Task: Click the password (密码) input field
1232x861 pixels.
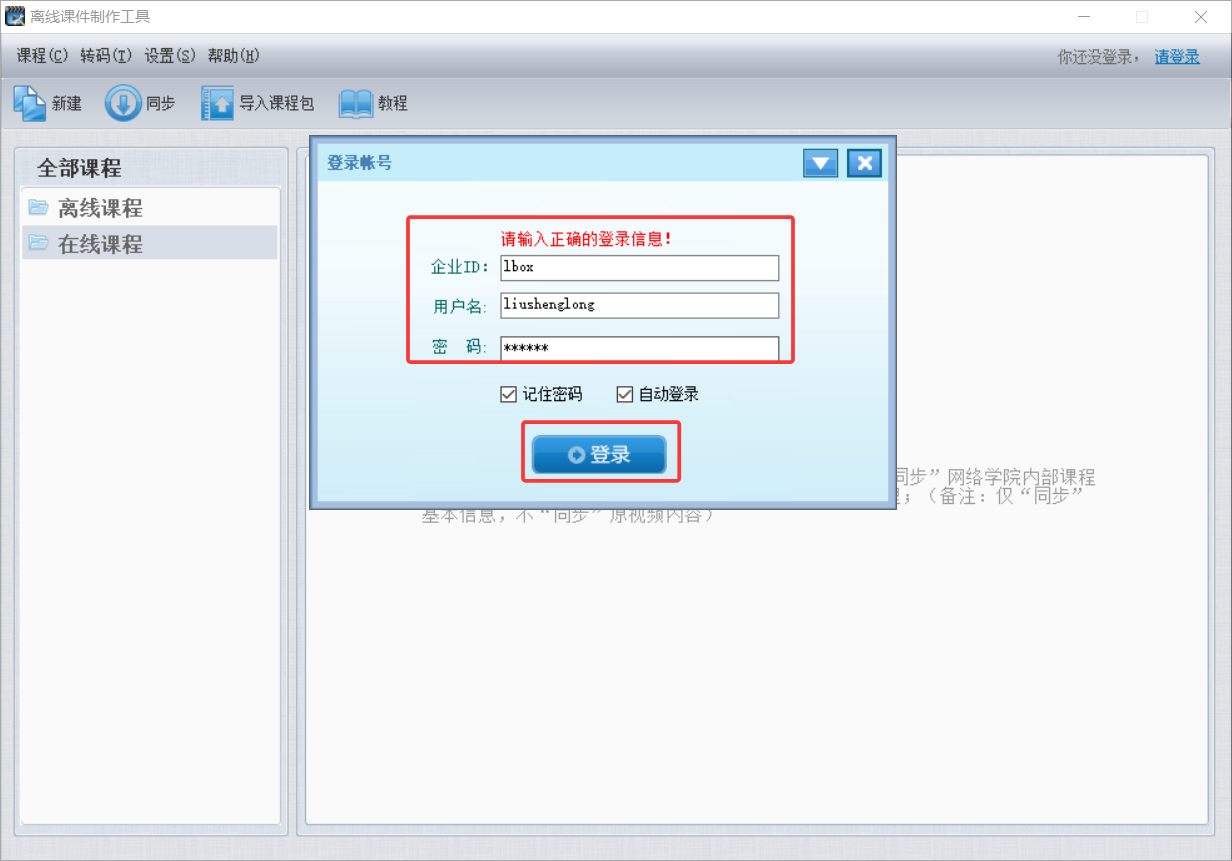Action: [x=639, y=348]
